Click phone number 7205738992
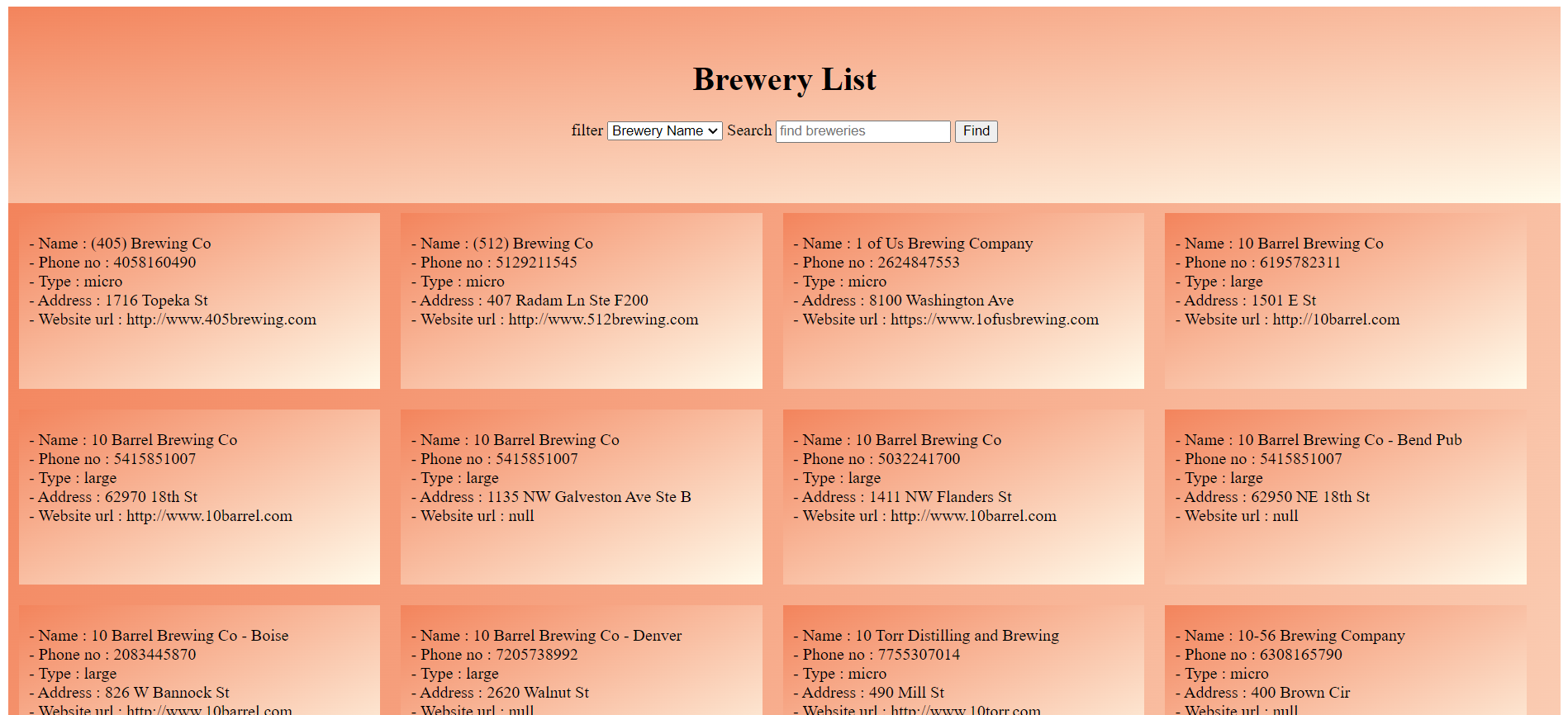 [x=536, y=655]
